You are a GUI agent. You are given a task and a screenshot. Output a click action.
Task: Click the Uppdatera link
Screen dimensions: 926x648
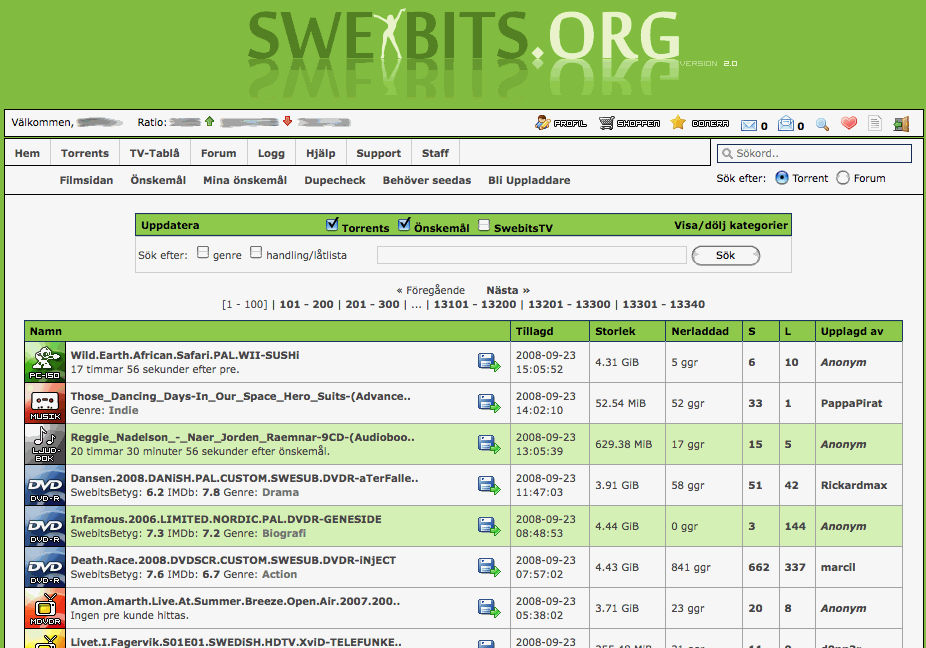[x=170, y=225]
